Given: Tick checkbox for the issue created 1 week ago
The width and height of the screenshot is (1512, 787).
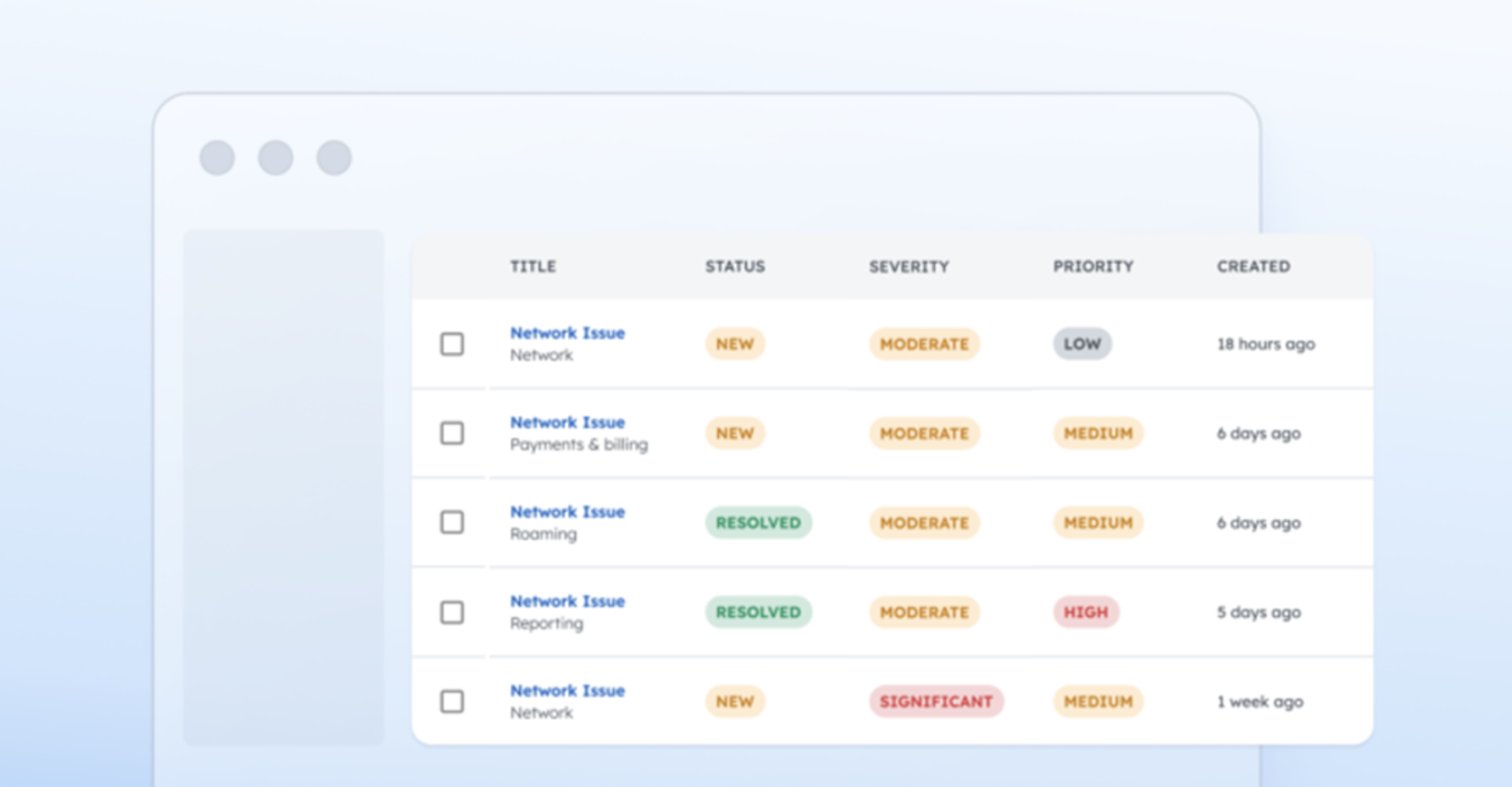Looking at the screenshot, I should (452, 702).
